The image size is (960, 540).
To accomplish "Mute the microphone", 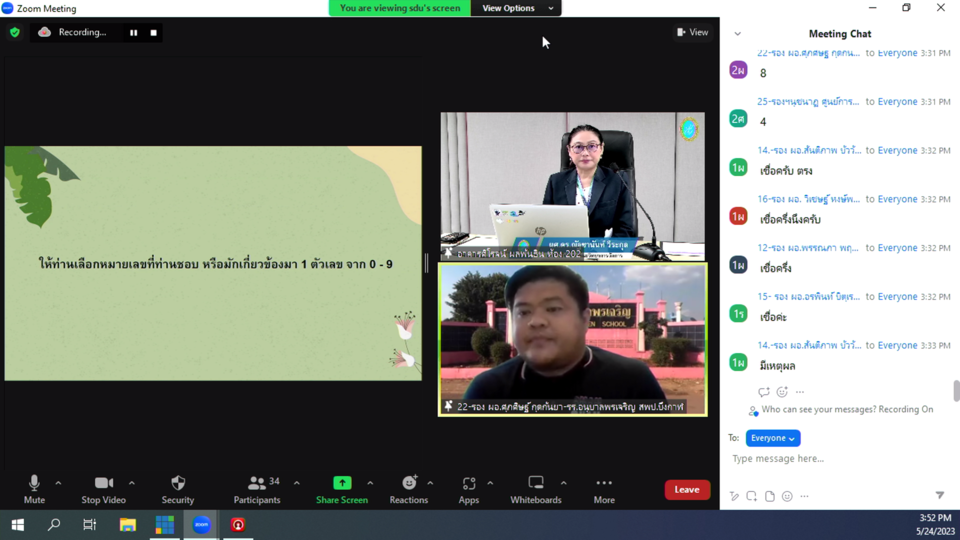I will tap(34, 487).
